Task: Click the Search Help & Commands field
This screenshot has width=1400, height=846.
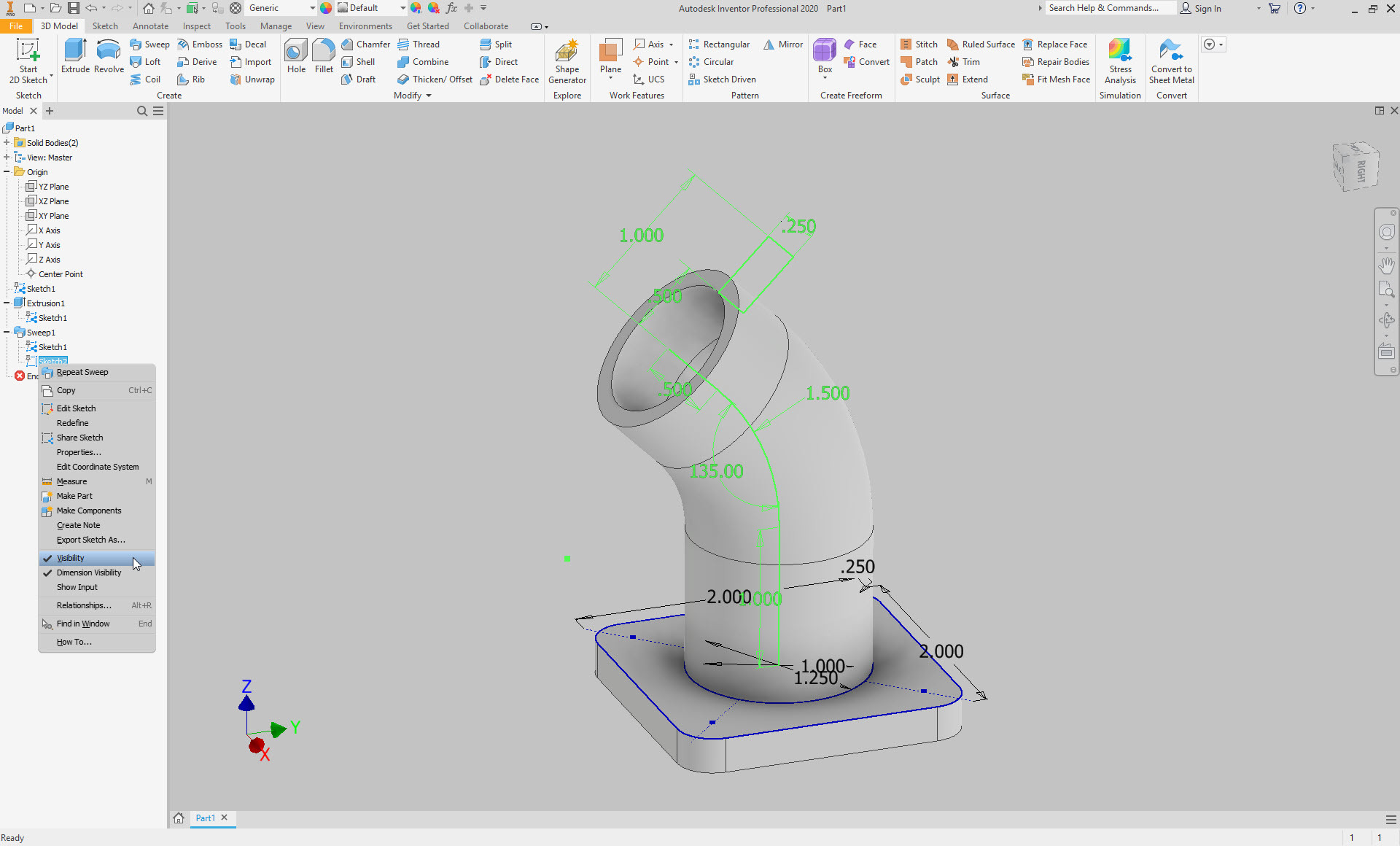Action: 1108,8
